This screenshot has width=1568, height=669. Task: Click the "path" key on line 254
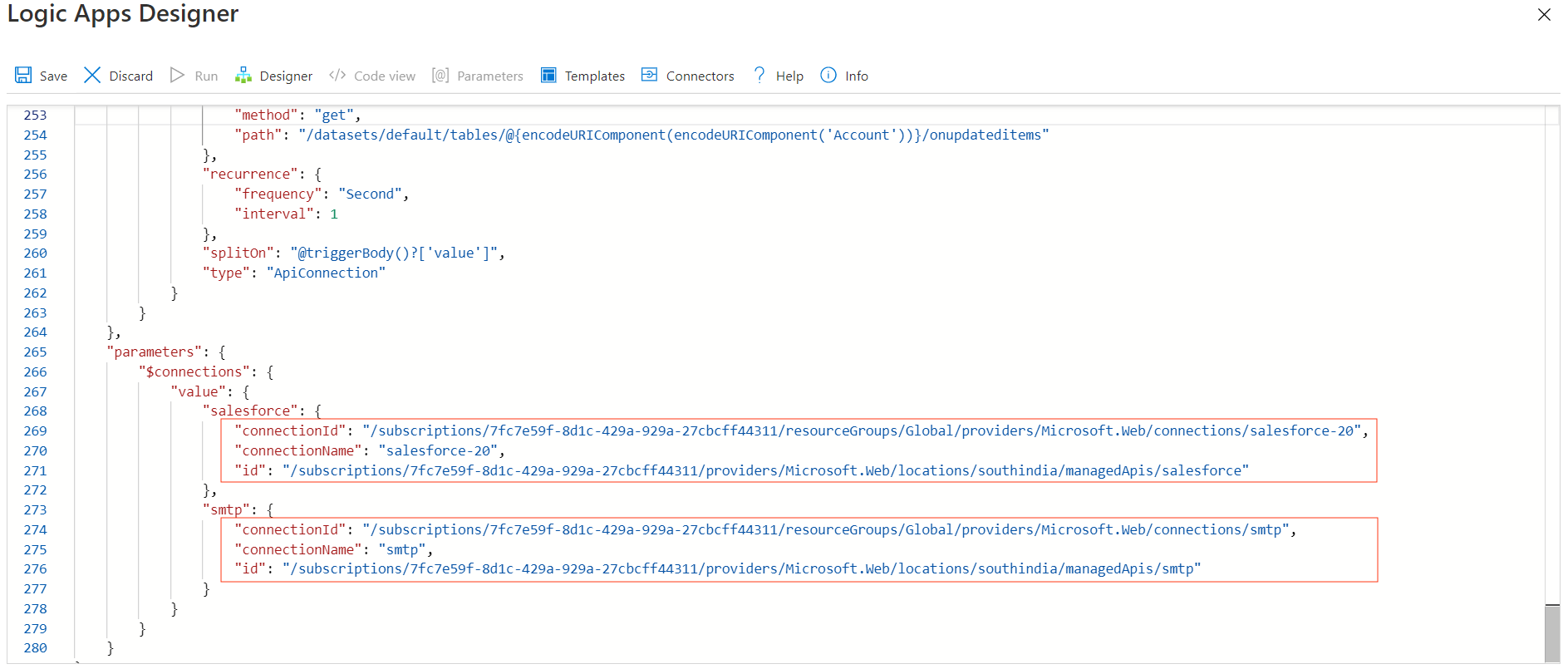(x=258, y=135)
